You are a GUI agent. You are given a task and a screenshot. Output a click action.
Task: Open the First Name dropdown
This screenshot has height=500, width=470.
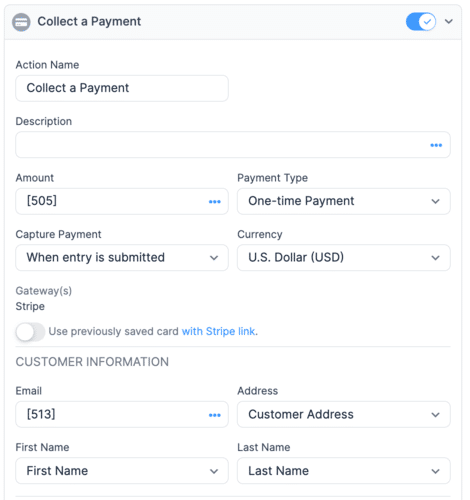pos(122,471)
